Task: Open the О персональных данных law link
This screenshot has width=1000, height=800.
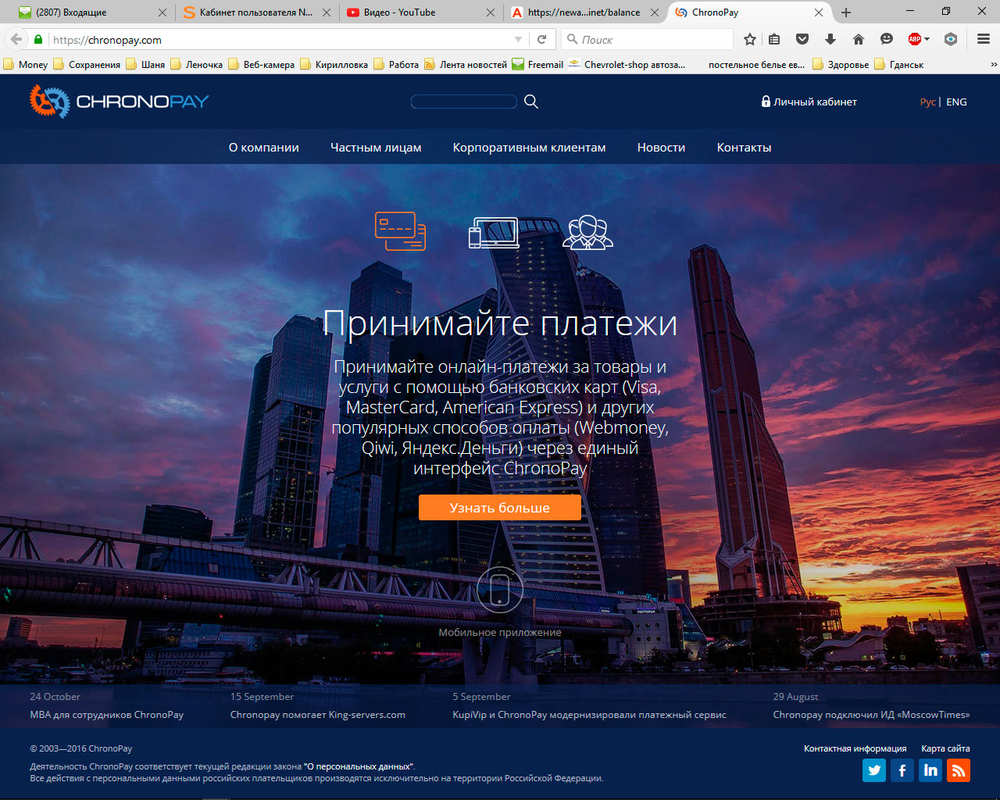Action: [x=358, y=766]
